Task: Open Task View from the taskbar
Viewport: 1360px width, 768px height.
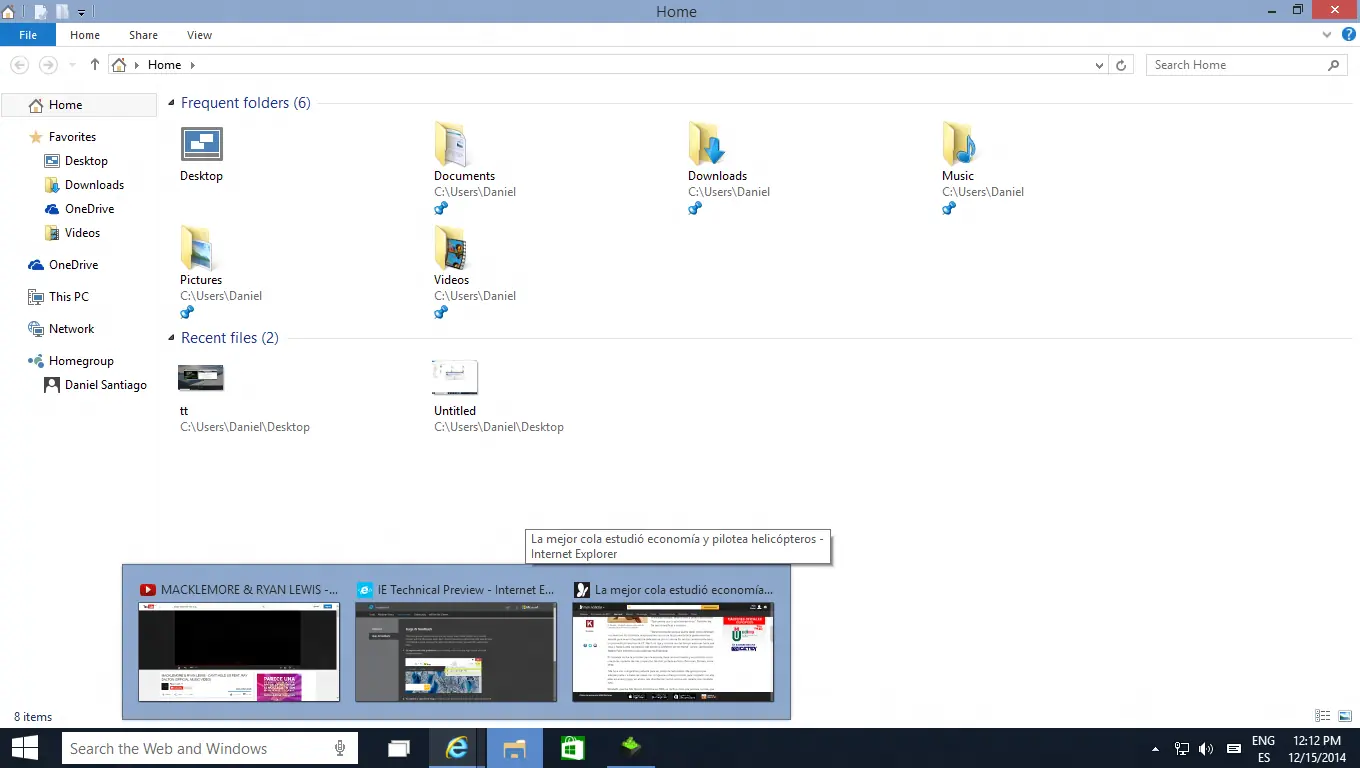Action: coord(399,748)
